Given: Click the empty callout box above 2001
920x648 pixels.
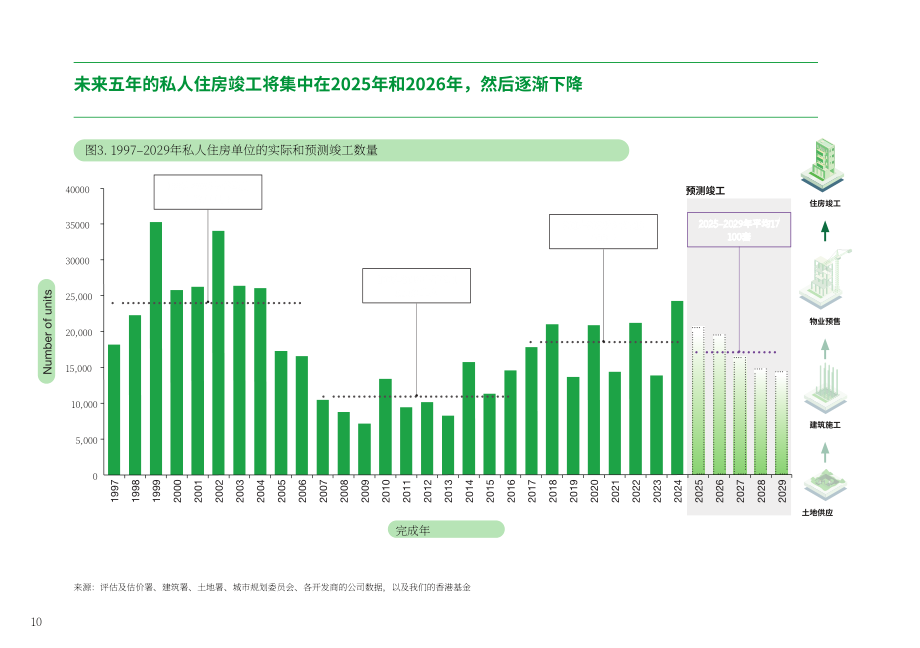Looking at the screenshot, I should 208,192.
